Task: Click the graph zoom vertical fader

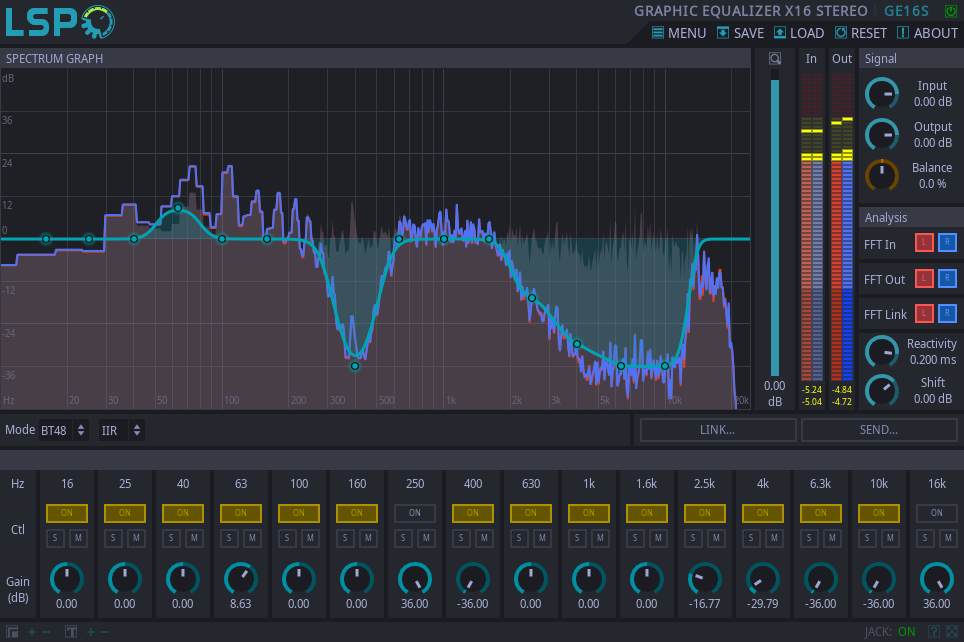Action: 775,223
